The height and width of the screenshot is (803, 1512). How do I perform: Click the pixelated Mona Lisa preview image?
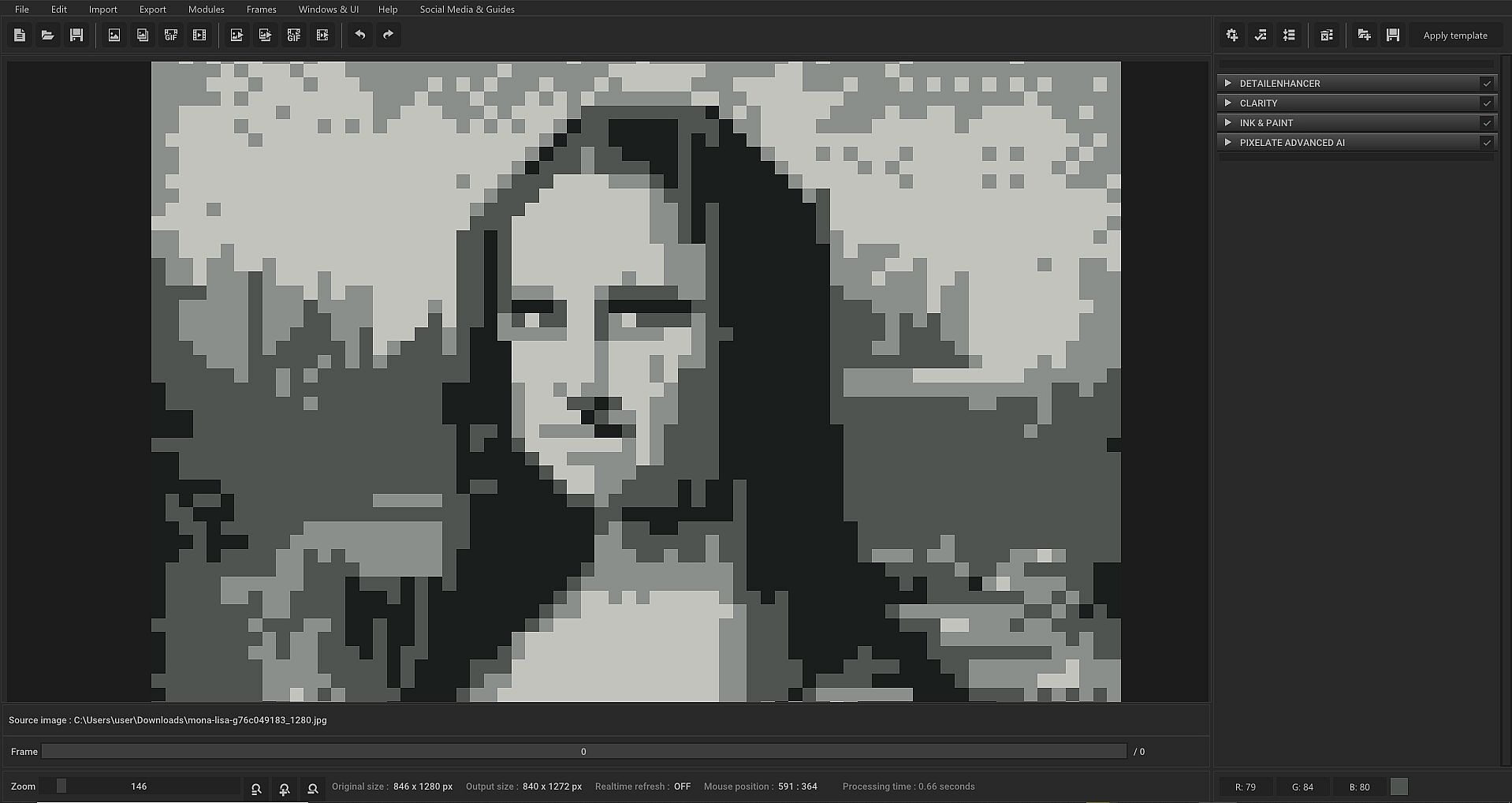click(636, 382)
